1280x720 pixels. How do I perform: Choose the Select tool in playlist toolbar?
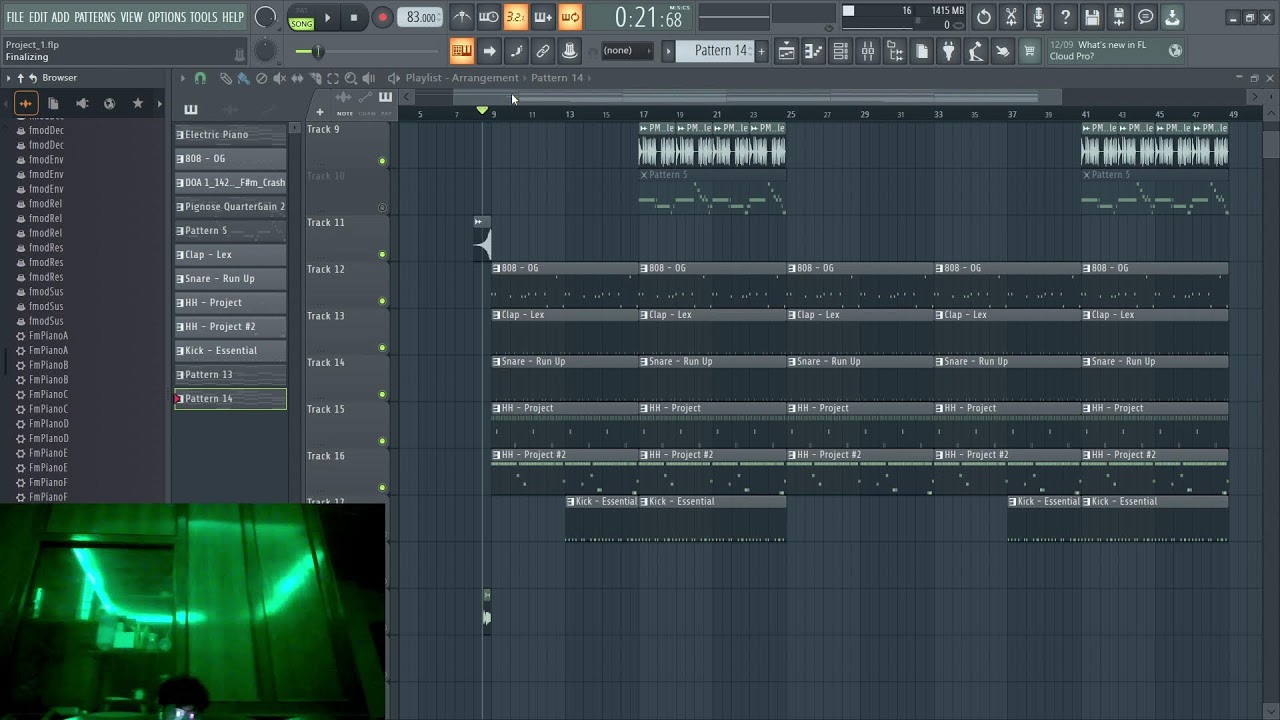(333, 78)
